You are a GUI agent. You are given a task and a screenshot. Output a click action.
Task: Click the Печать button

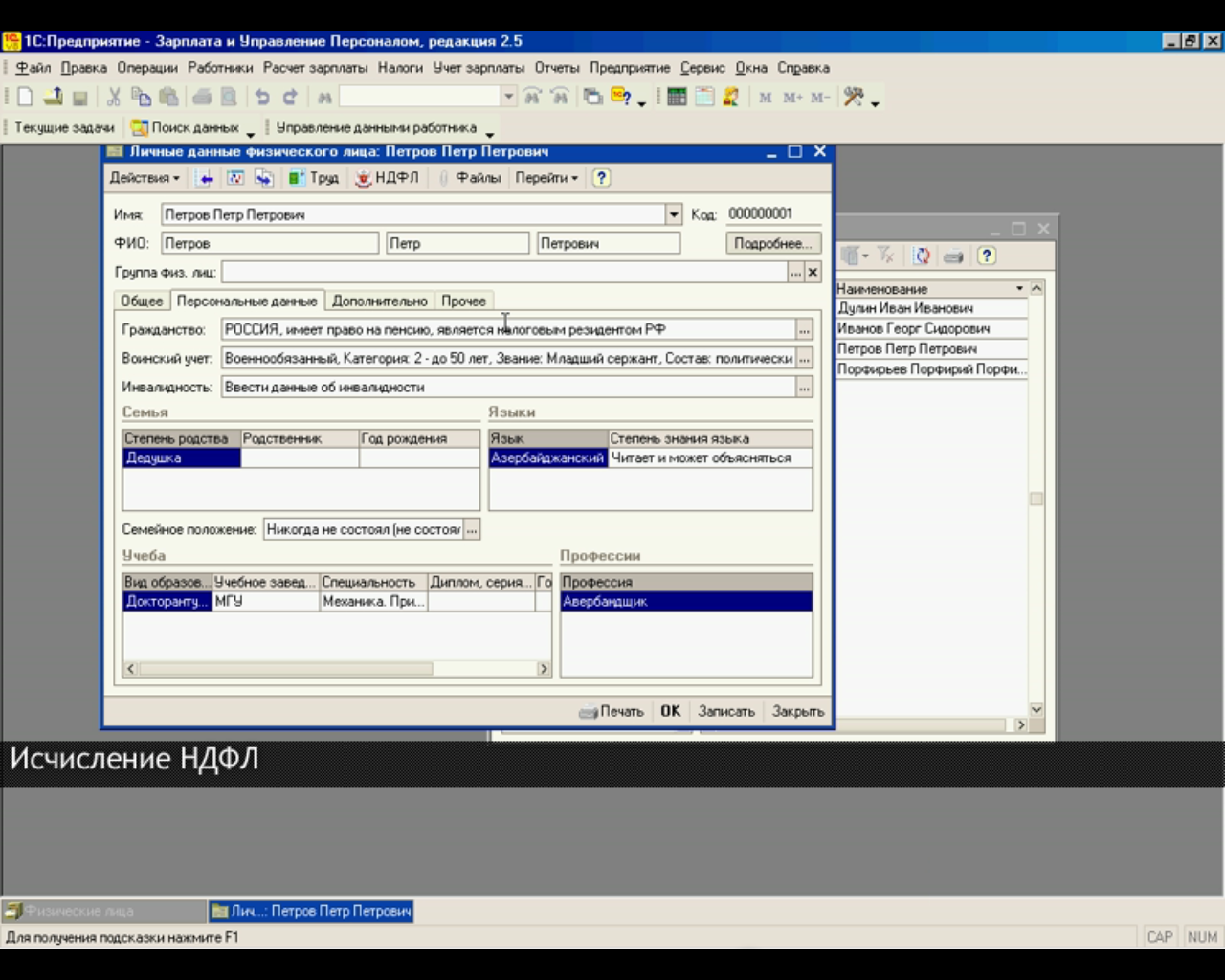(x=612, y=711)
